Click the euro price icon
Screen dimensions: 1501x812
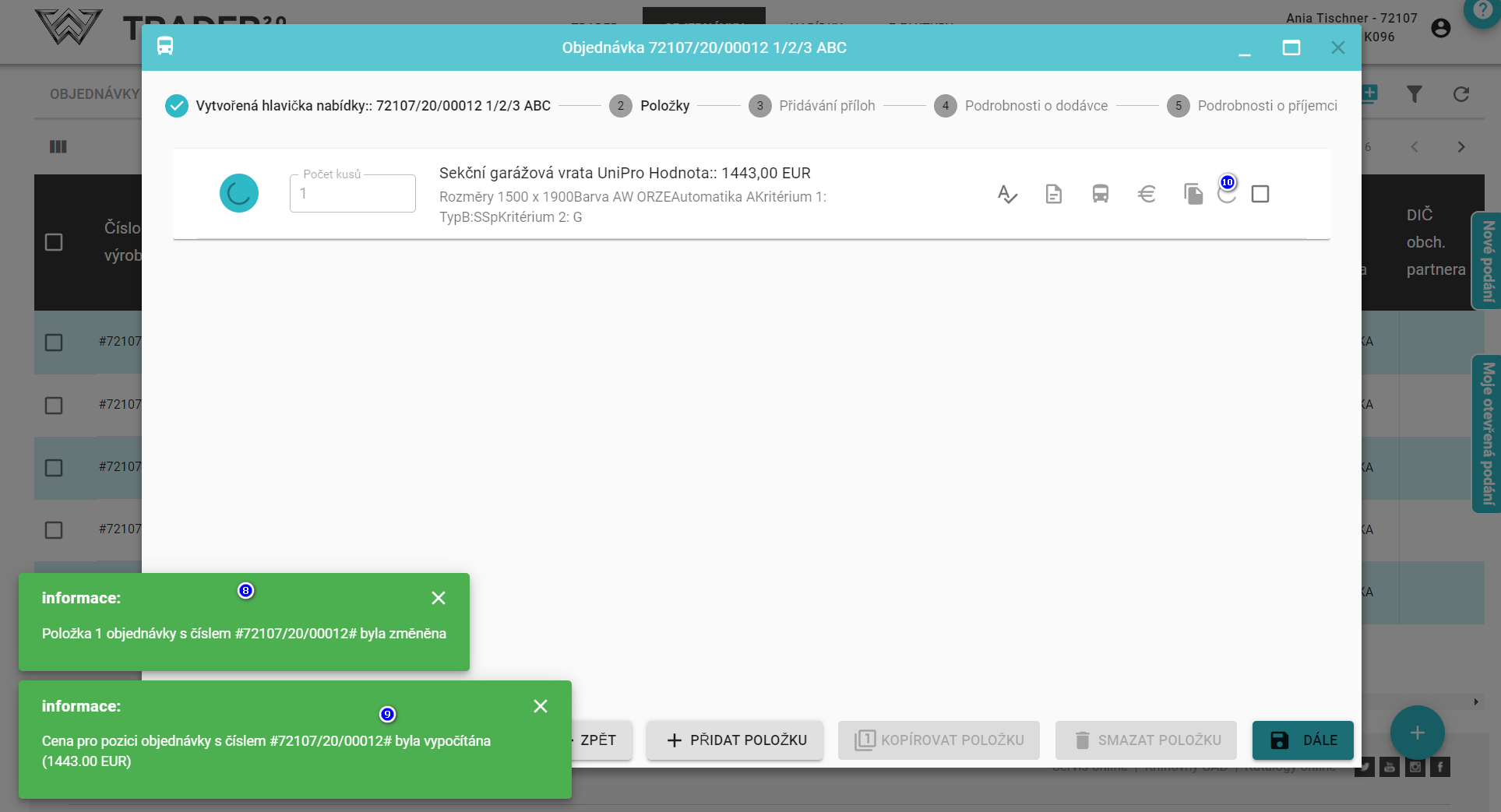pos(1147,194)
